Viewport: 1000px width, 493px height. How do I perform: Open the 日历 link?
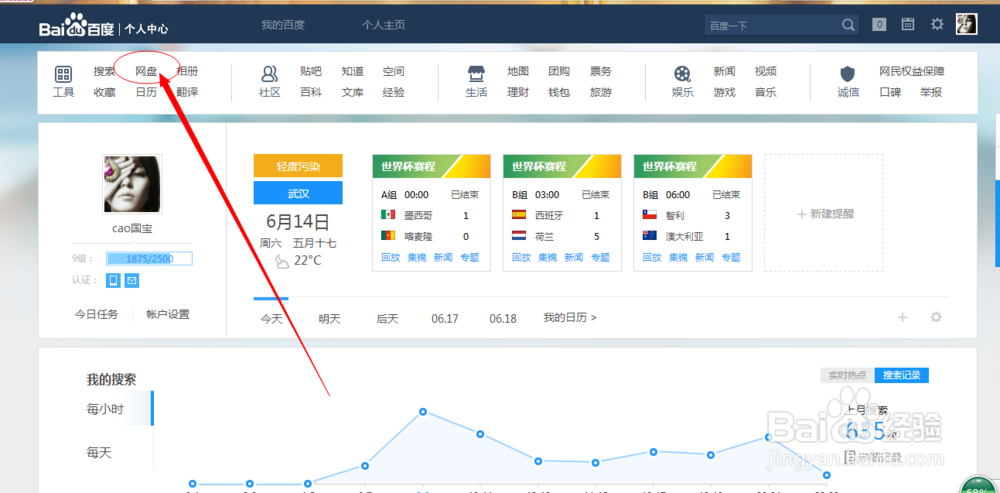pos(146,92)
